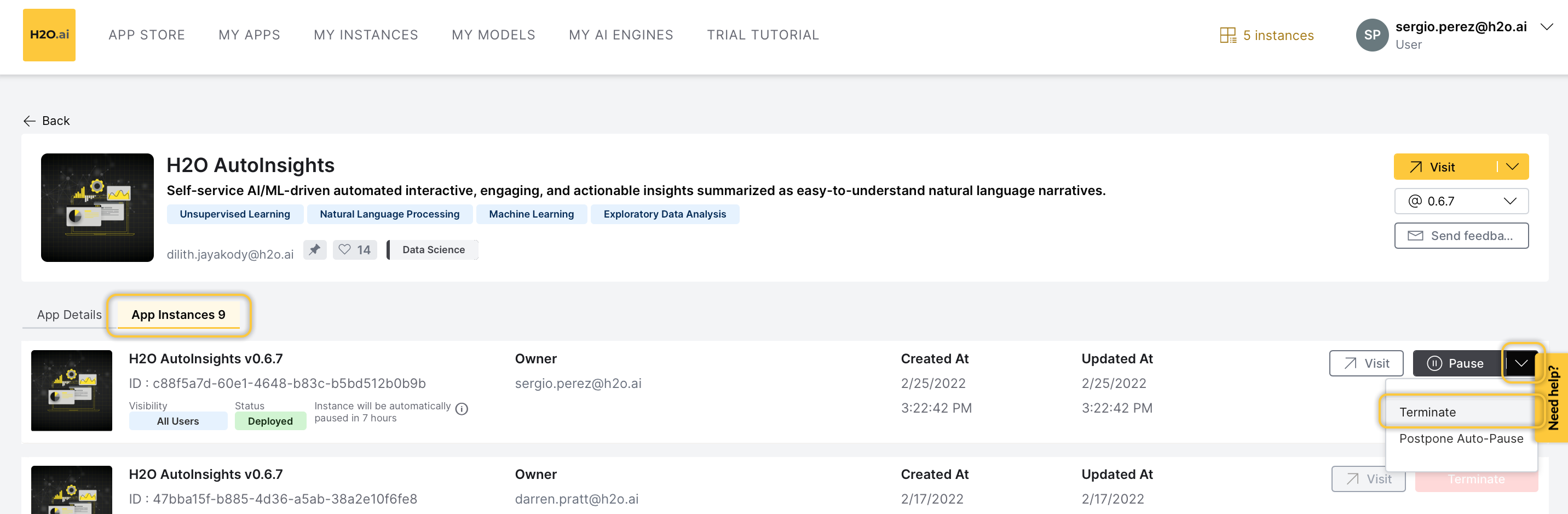The image size is (1568, 514).
Task: Click instance ID 47bba15f-b885-4d36-a5ab-38a2e10f6fe8
Action: coord(273,499)
